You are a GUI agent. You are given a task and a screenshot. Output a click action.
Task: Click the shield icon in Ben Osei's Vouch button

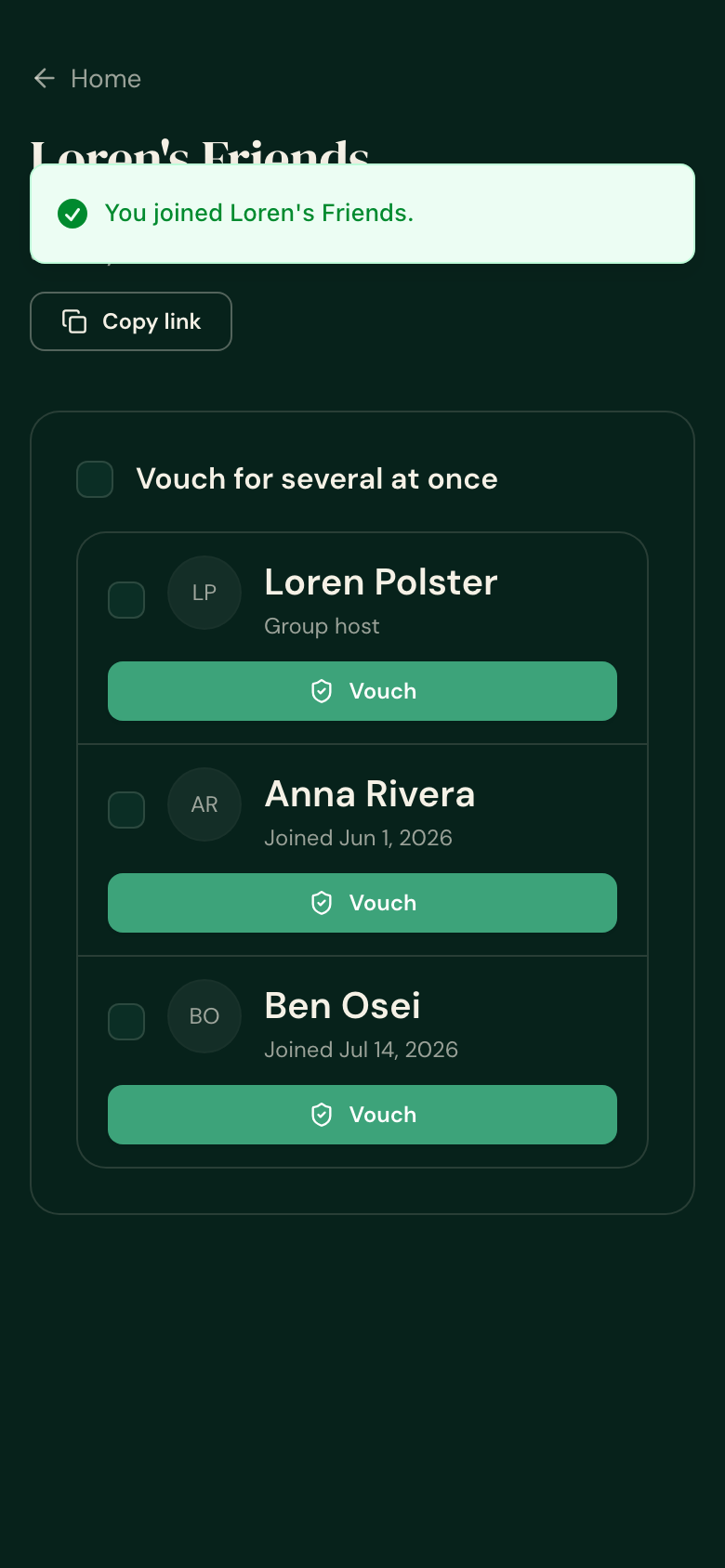[x=322, y=1115]
